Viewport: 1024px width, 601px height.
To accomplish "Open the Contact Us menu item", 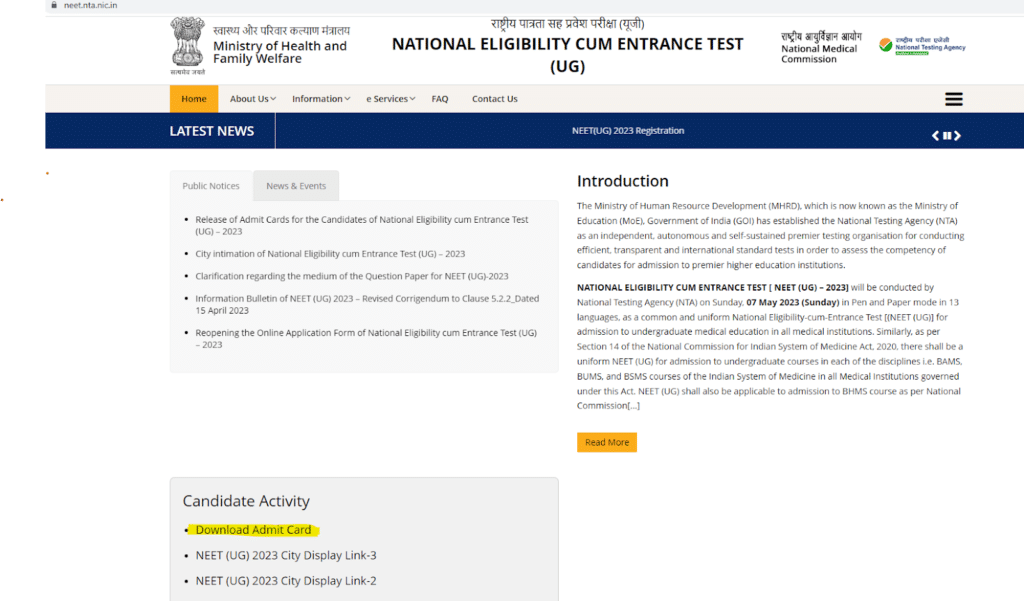I will pos(494,99).
